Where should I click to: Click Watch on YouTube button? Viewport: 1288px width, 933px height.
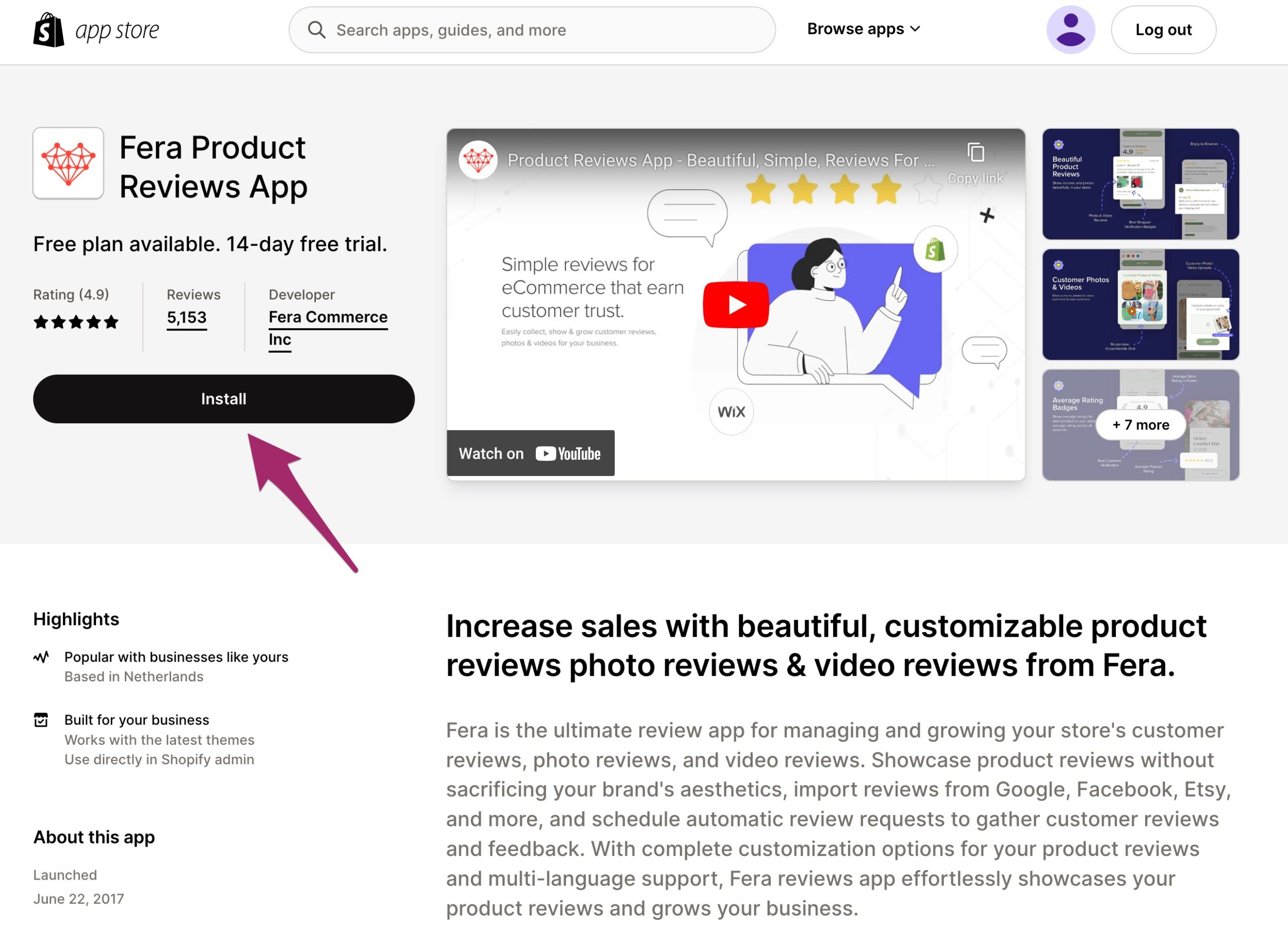[533, 453]
